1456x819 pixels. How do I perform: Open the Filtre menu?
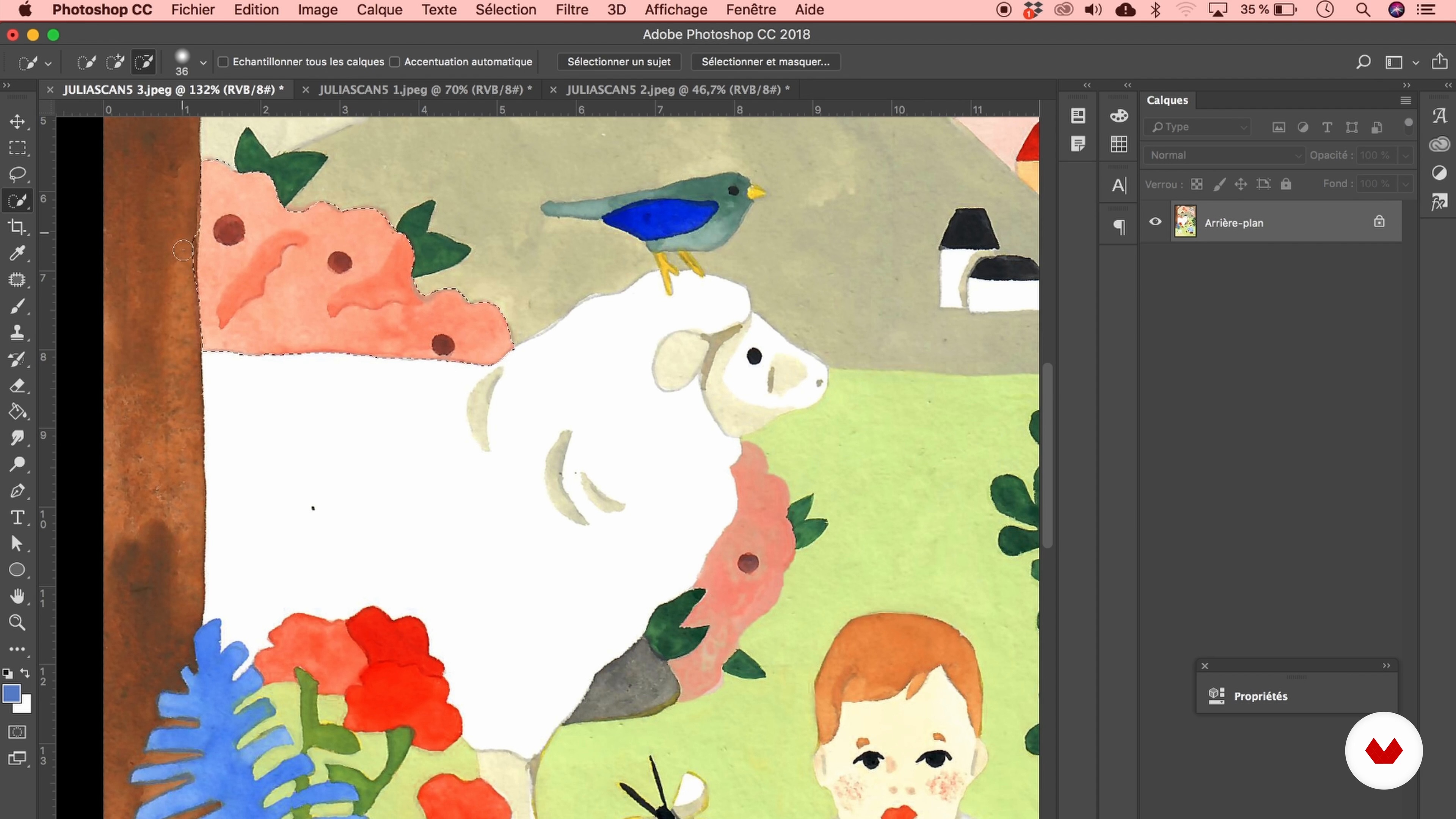pyautogui.click(x=571, y=9)
